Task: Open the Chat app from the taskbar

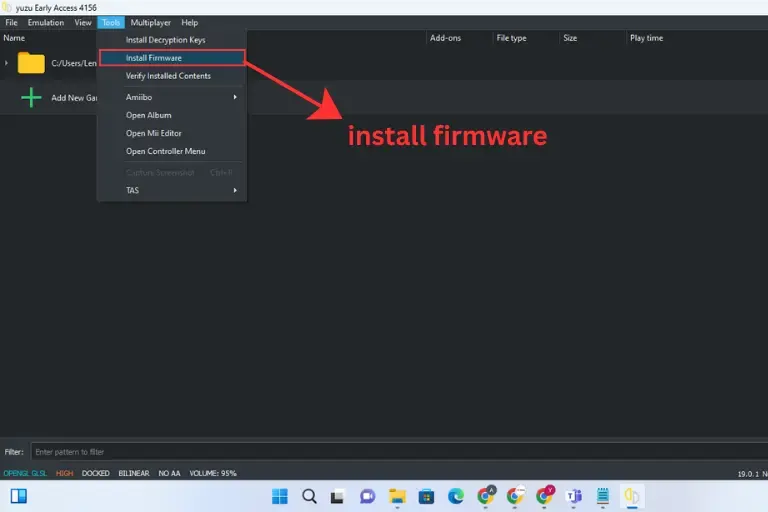Action: point(367,496)
